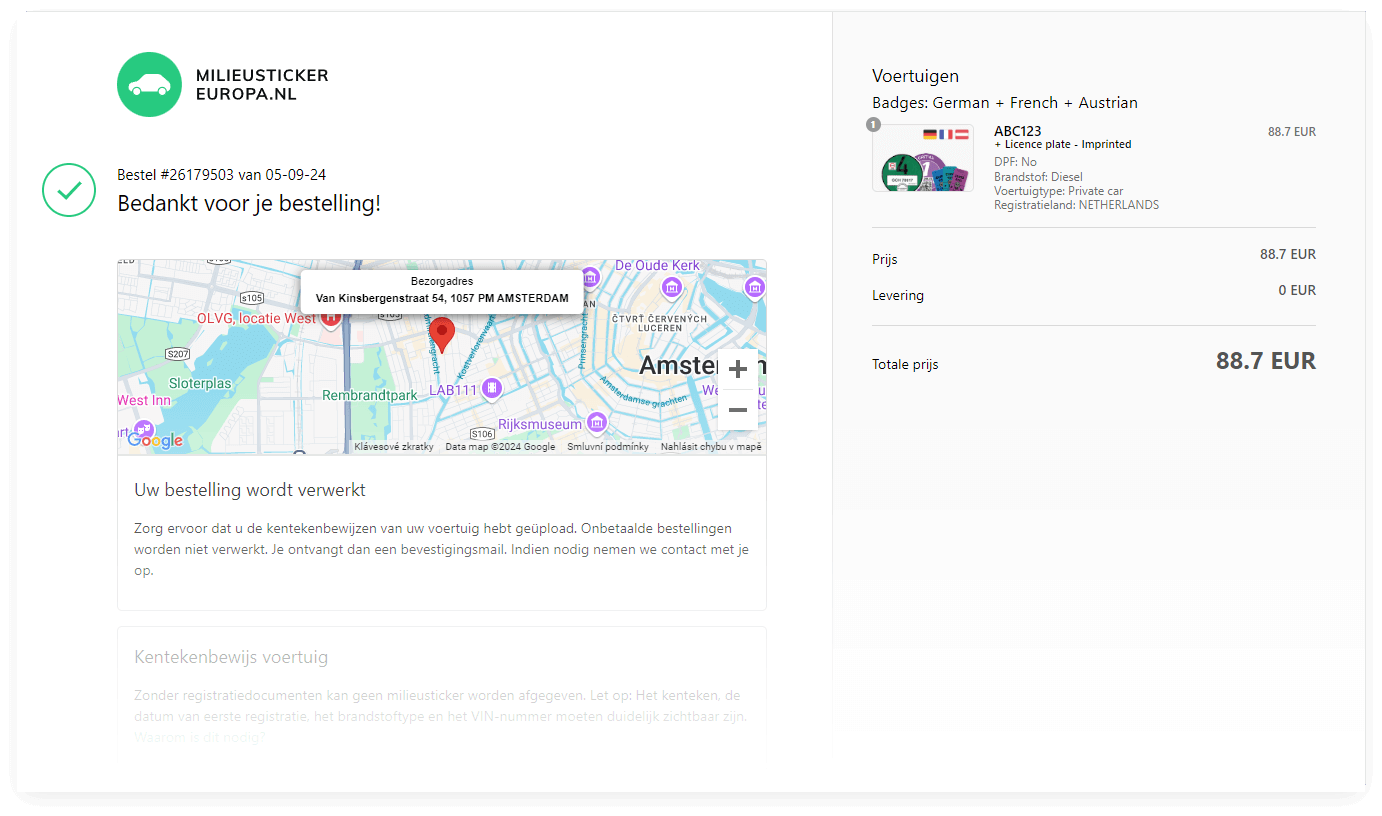Click the Rembrandtpark label on the map
The image size is (1382, 816).
[x=369, y=396]
